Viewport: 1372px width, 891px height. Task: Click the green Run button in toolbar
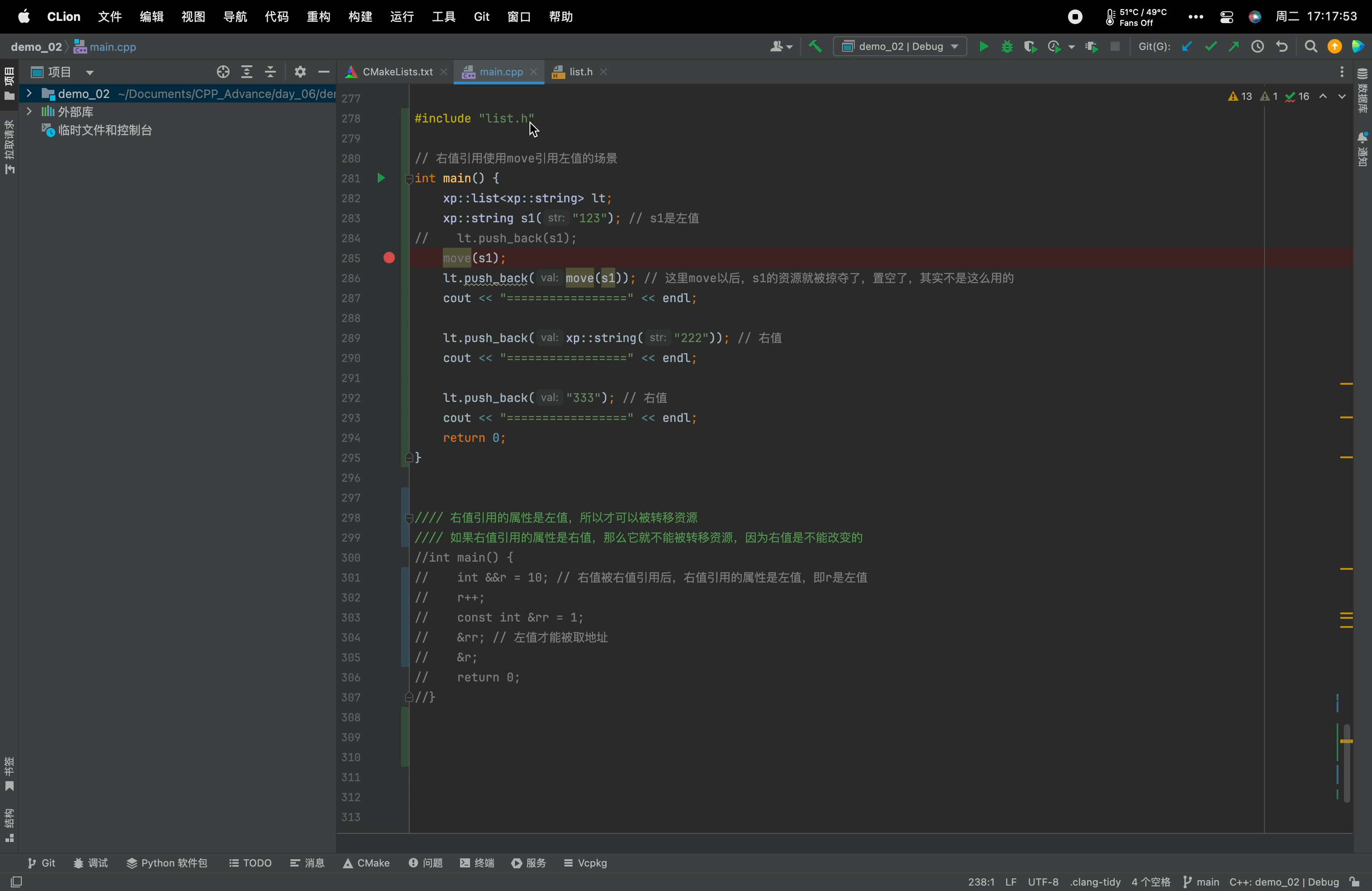pos(984,47)
